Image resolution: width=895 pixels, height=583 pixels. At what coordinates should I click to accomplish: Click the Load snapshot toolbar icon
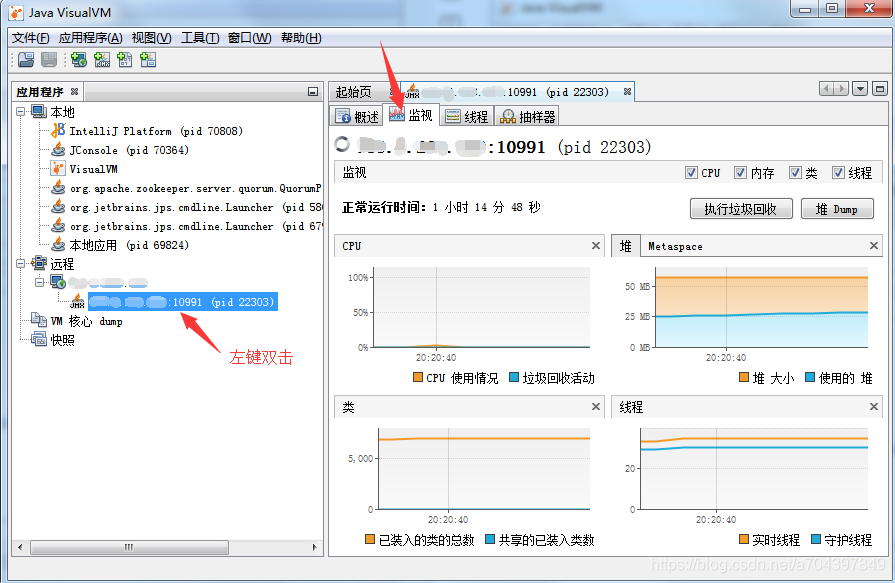pos(26,59)
